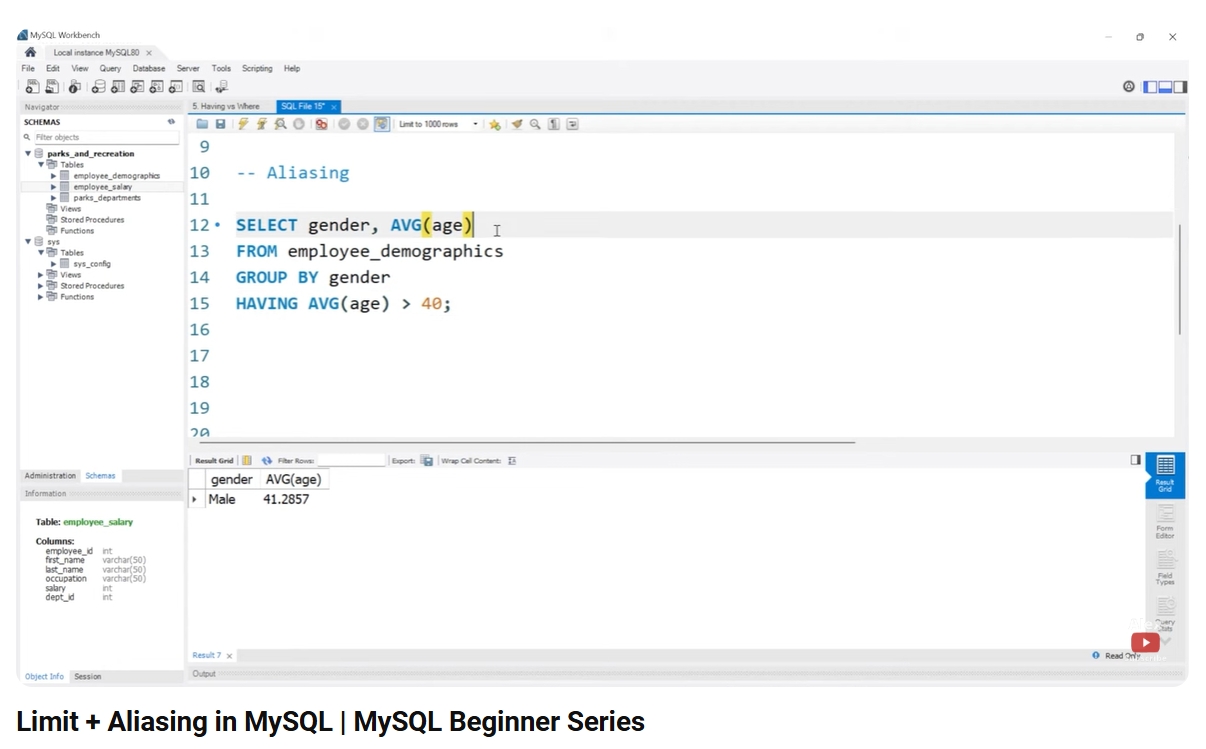Refresh schemas icon in Navigator header
The height and width of the screenshot is (749, 1206).
[171, 122]
